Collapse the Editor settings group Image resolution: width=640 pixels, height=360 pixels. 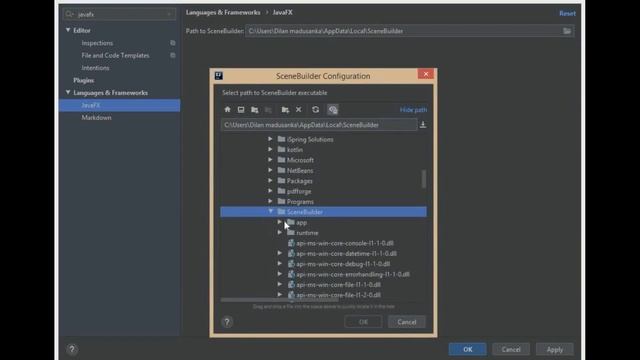[x=68, y=30]
